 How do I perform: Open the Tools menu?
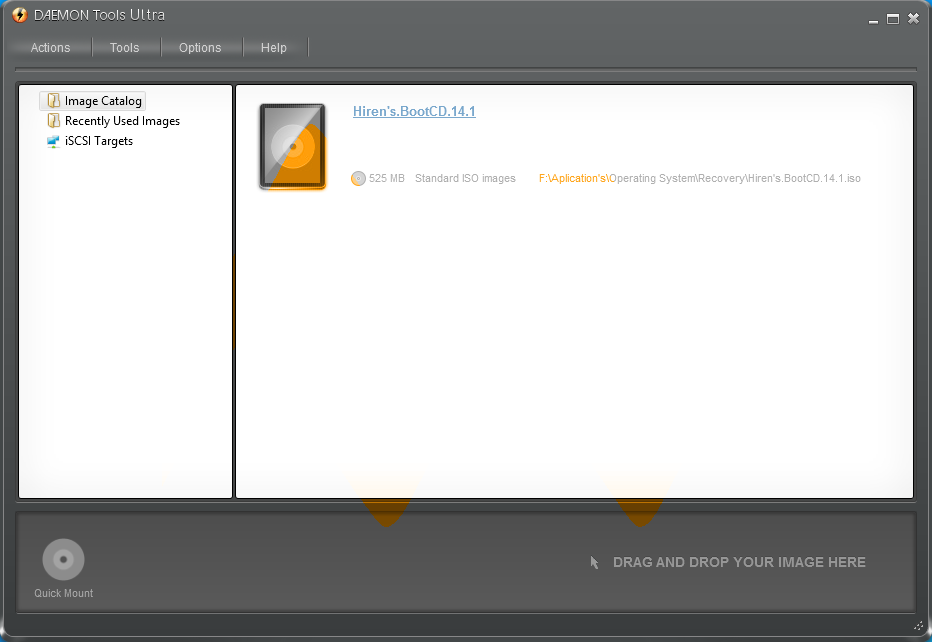tap(124, 48)
